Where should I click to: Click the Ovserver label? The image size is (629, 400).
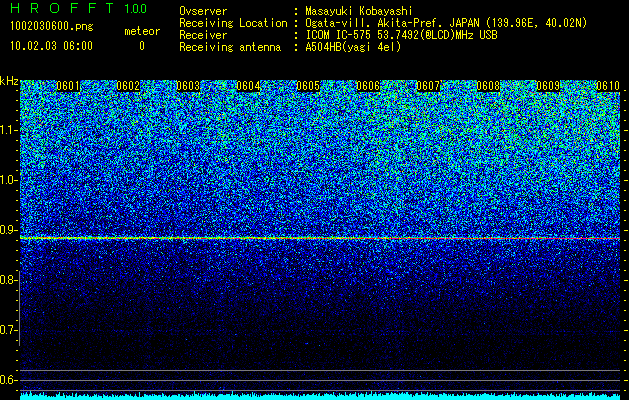coord(203,11)
